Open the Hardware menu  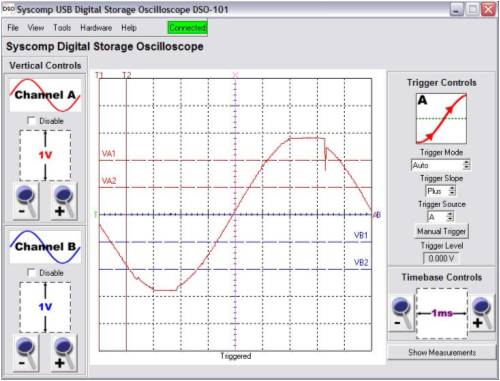click(x=96, y=28)
